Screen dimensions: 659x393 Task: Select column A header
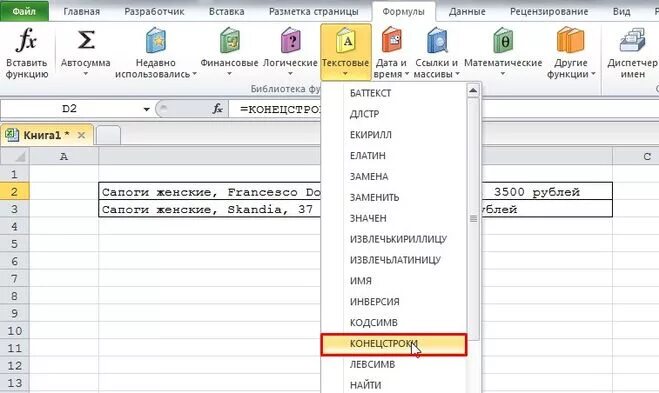[64, 157]
